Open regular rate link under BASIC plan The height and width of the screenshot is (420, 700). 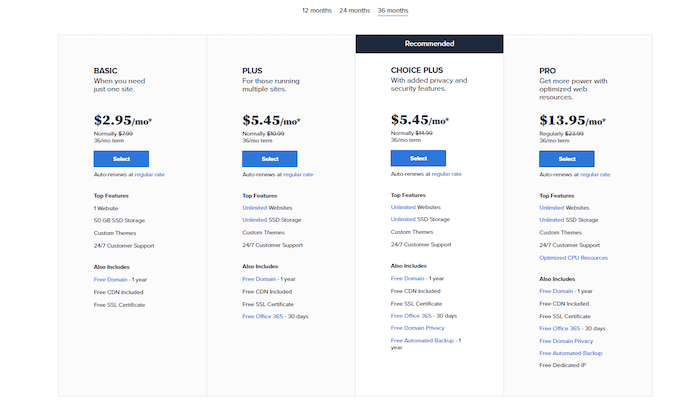(x=149, y=174)
